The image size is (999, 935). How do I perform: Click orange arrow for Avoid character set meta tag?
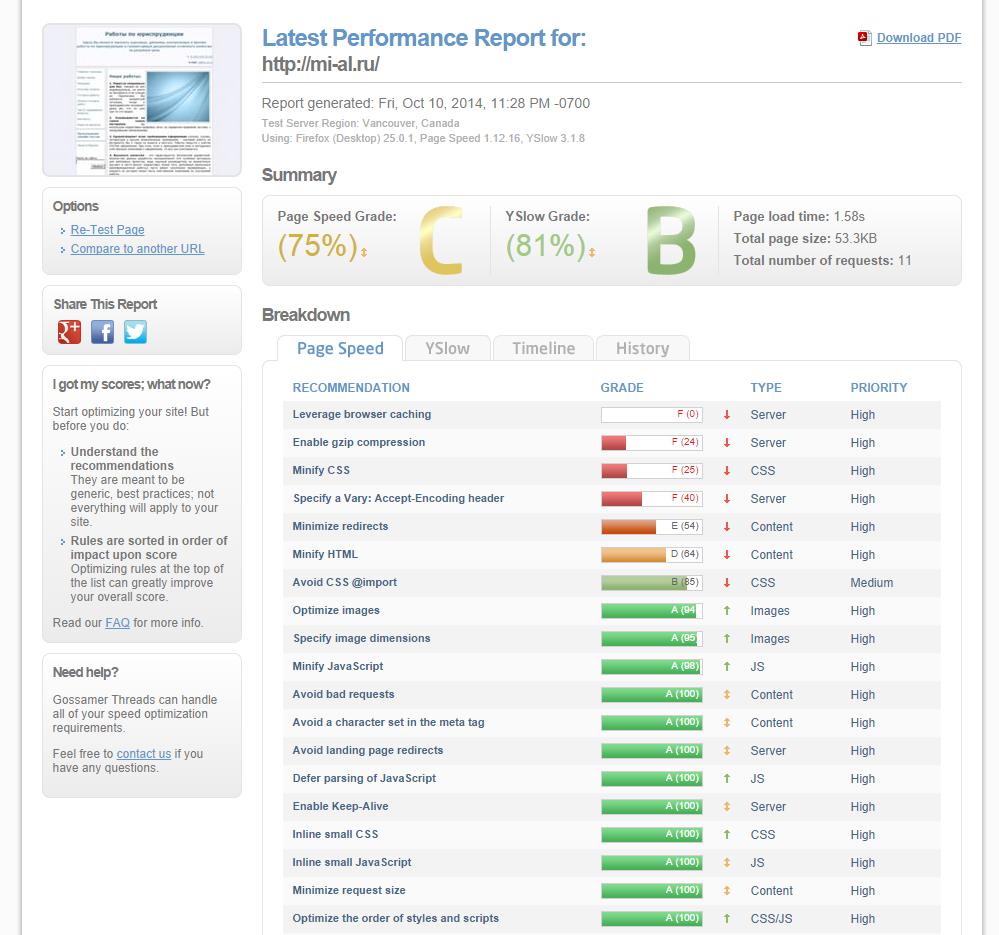(x=727, y=722)
